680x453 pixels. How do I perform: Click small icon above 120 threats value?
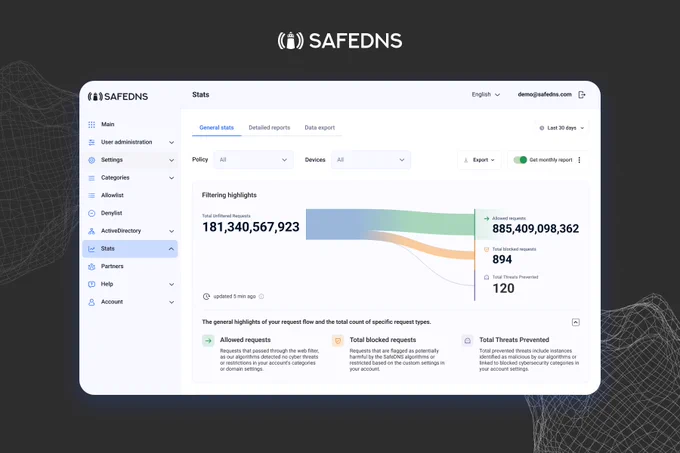pyautogui.click(x=487, y=277)
